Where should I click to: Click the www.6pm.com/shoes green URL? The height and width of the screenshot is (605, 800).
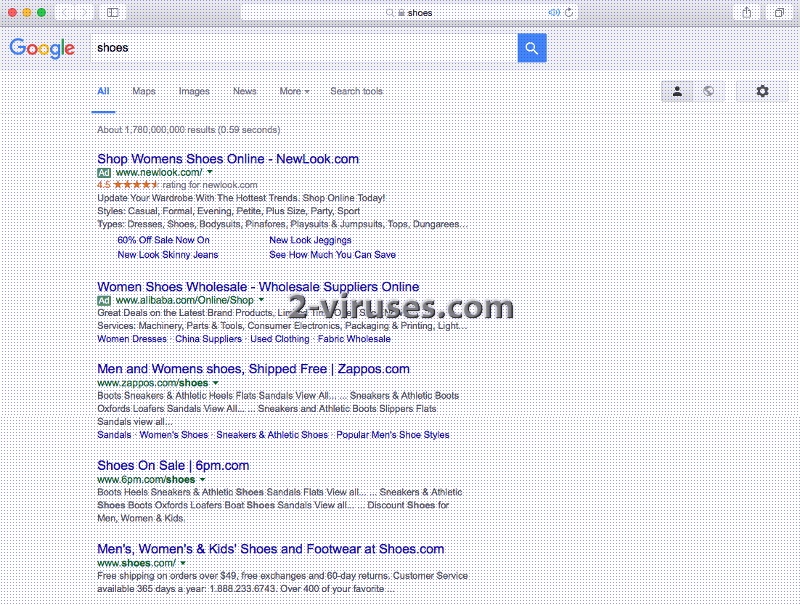point(146,480)
